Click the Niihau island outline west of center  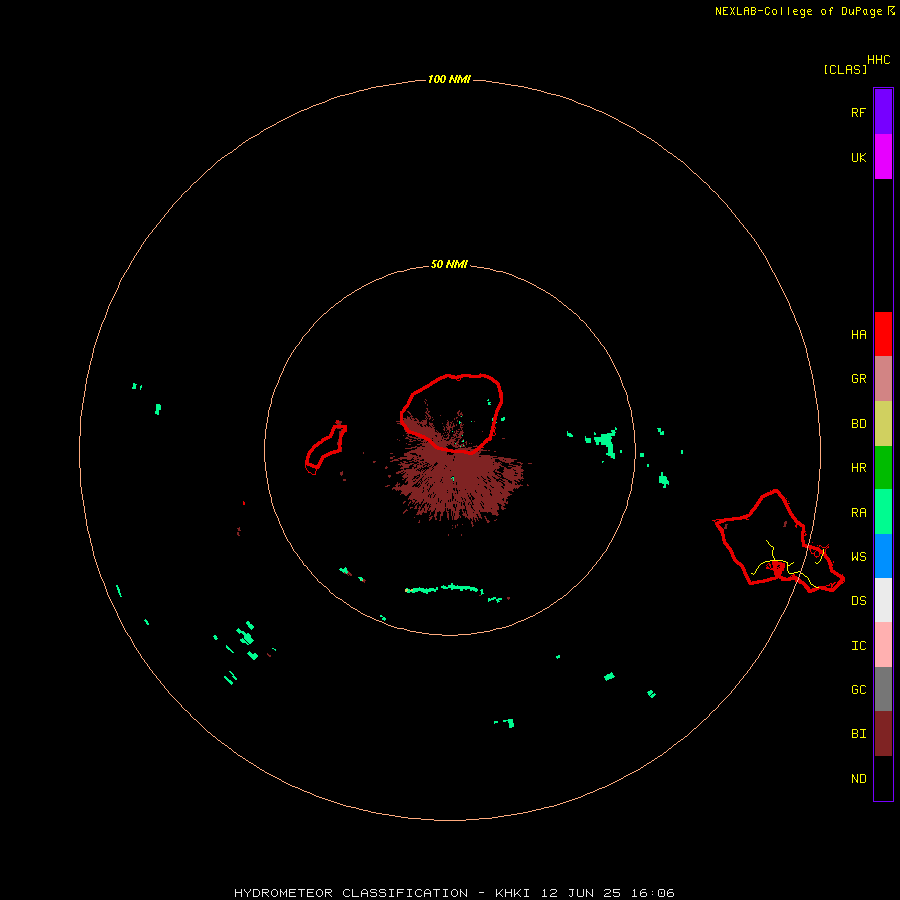(x=325, y=448)
